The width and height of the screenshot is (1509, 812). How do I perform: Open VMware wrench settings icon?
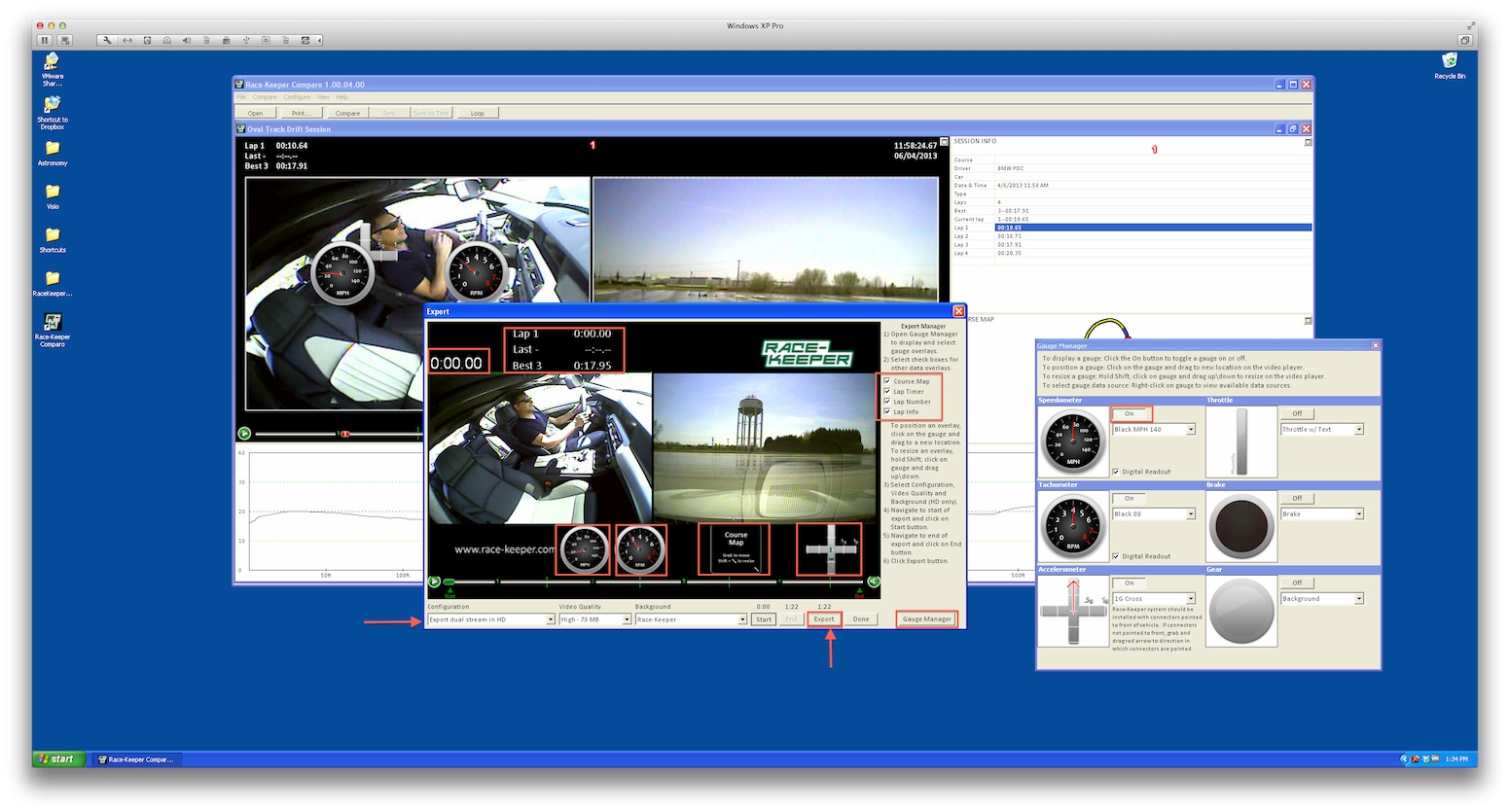pos(107,40)
